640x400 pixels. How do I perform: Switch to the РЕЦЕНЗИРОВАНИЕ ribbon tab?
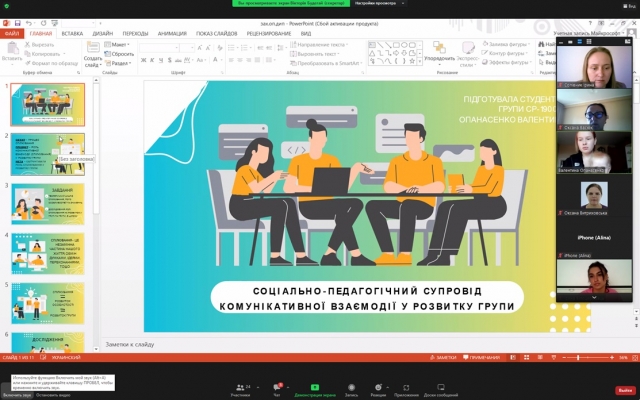269,33
